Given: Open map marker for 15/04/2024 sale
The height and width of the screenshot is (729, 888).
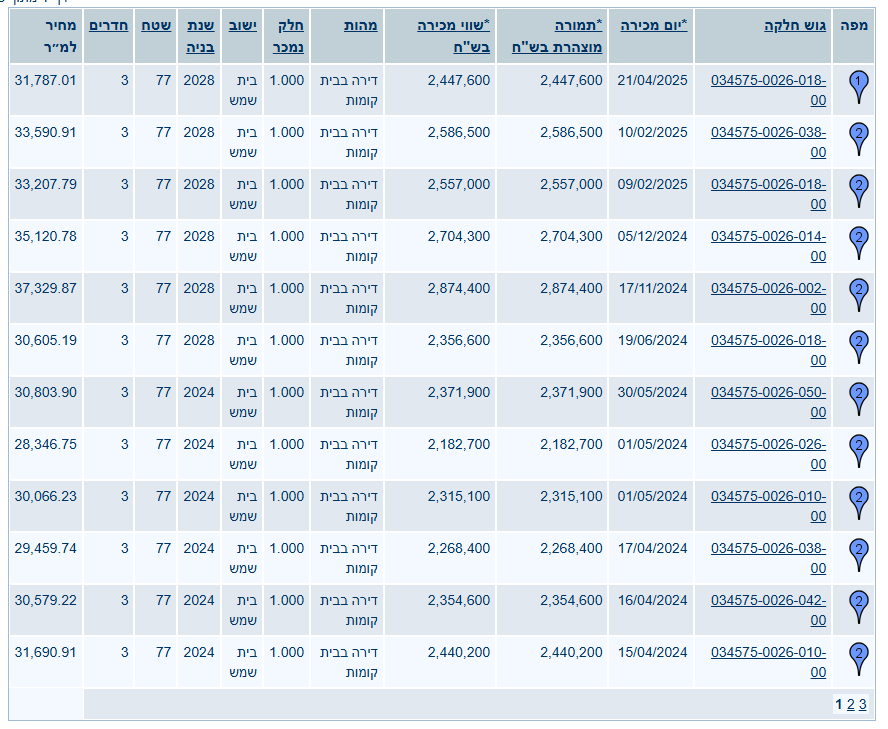Looking at the screenshot, I should [x=858, y=657].
